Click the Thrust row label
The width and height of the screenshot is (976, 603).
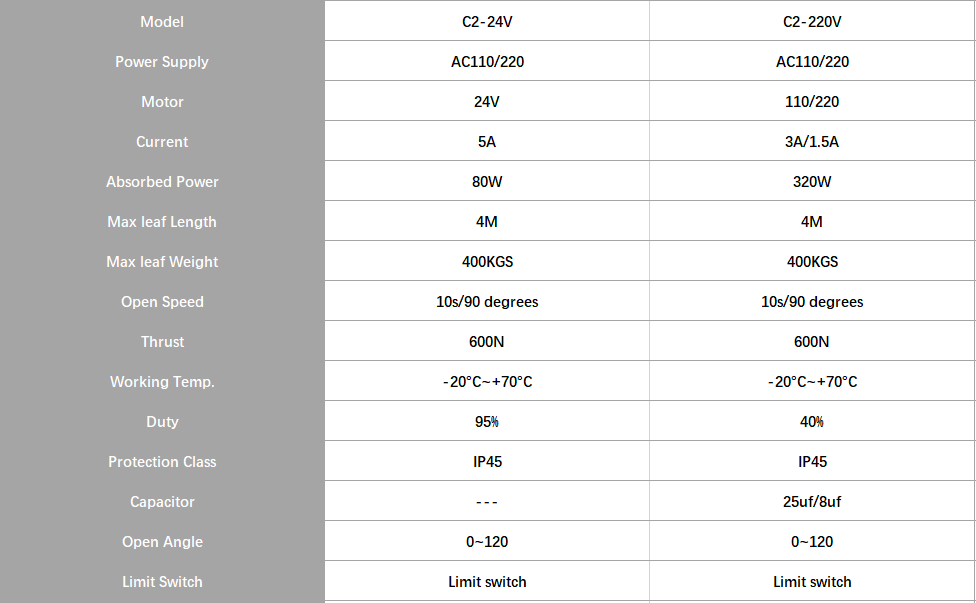[162, 342]
